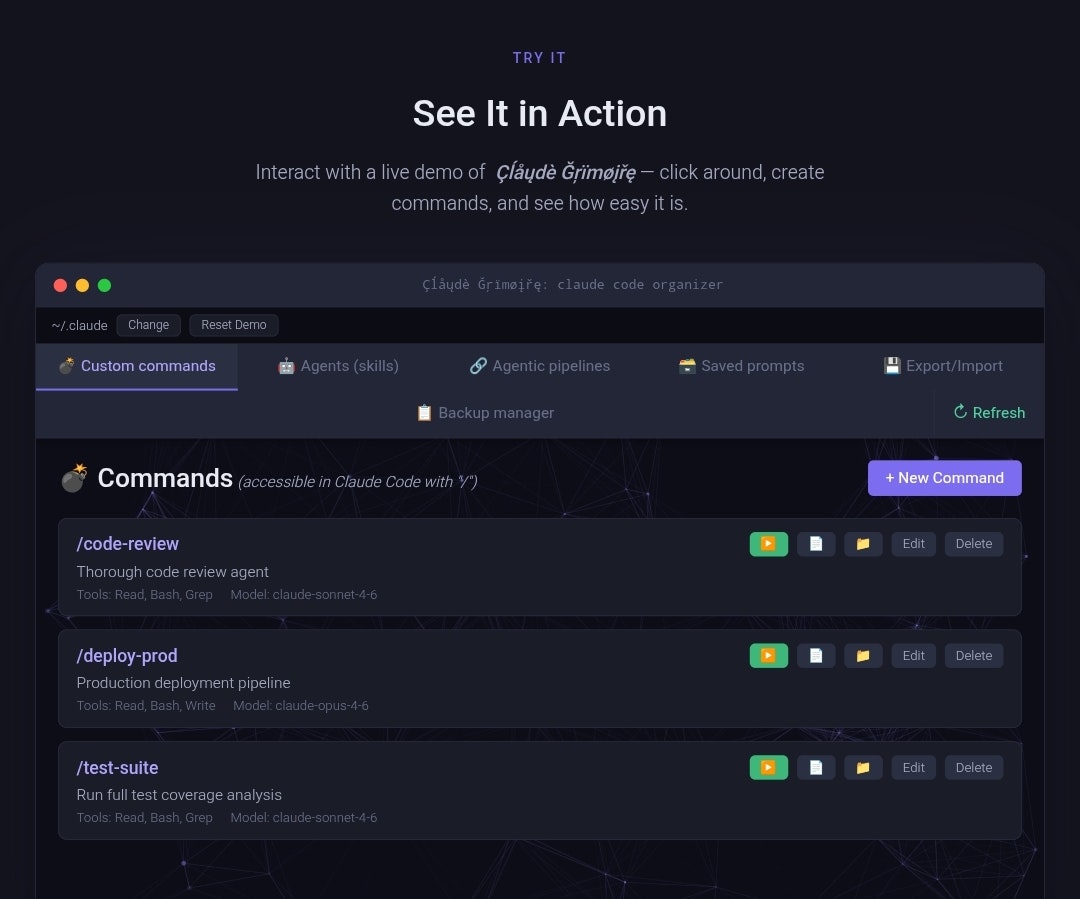Click the bomb icon beside Commands heading

click(x=73, y=478)
